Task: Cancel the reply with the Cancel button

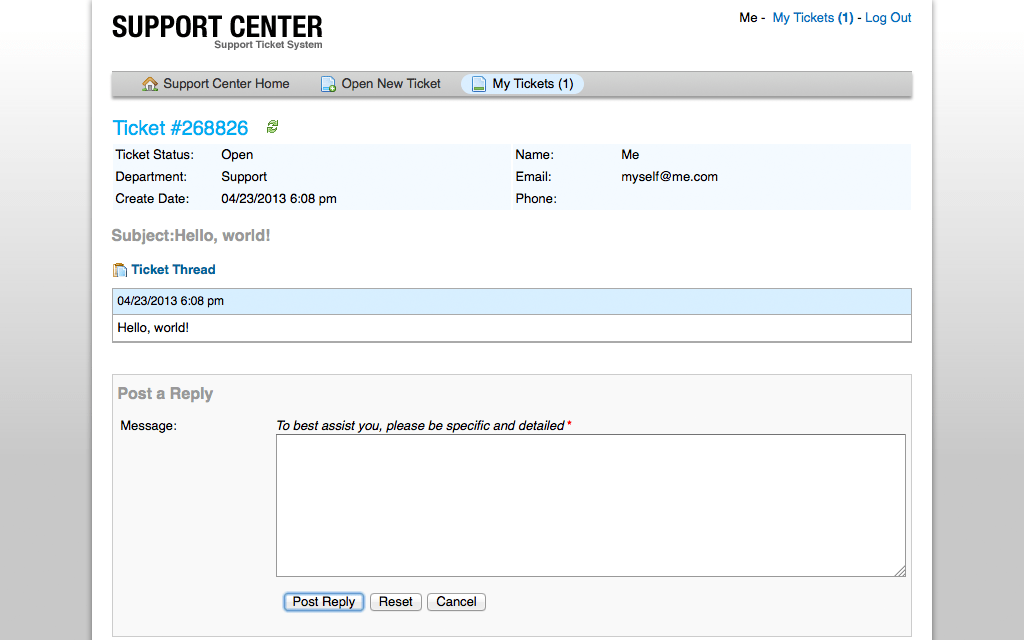Action: (x=456, y=602)
